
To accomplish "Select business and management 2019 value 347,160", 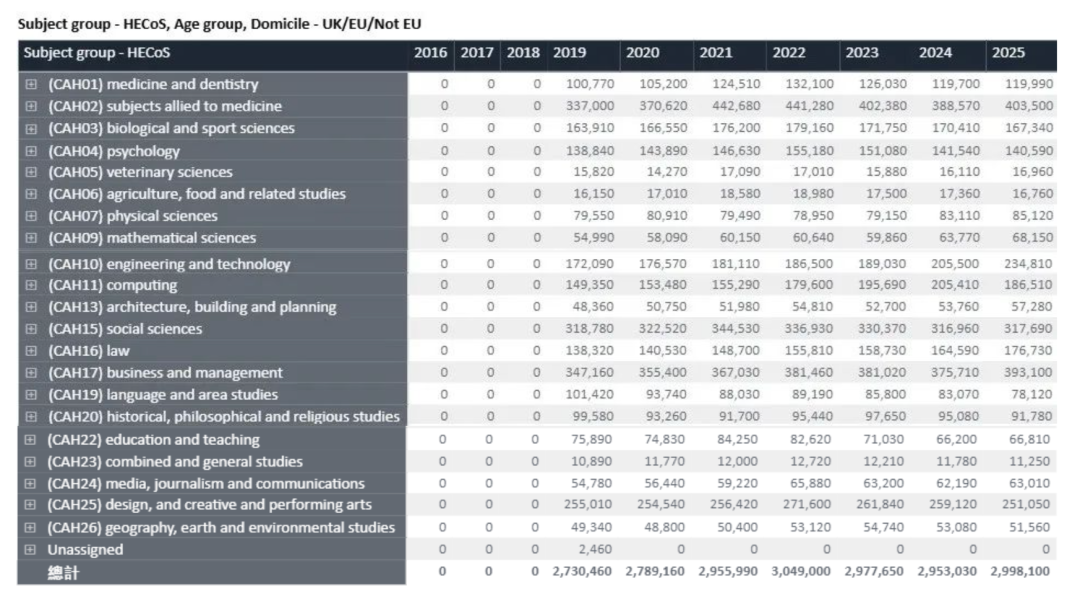I will tap(590, 373).
